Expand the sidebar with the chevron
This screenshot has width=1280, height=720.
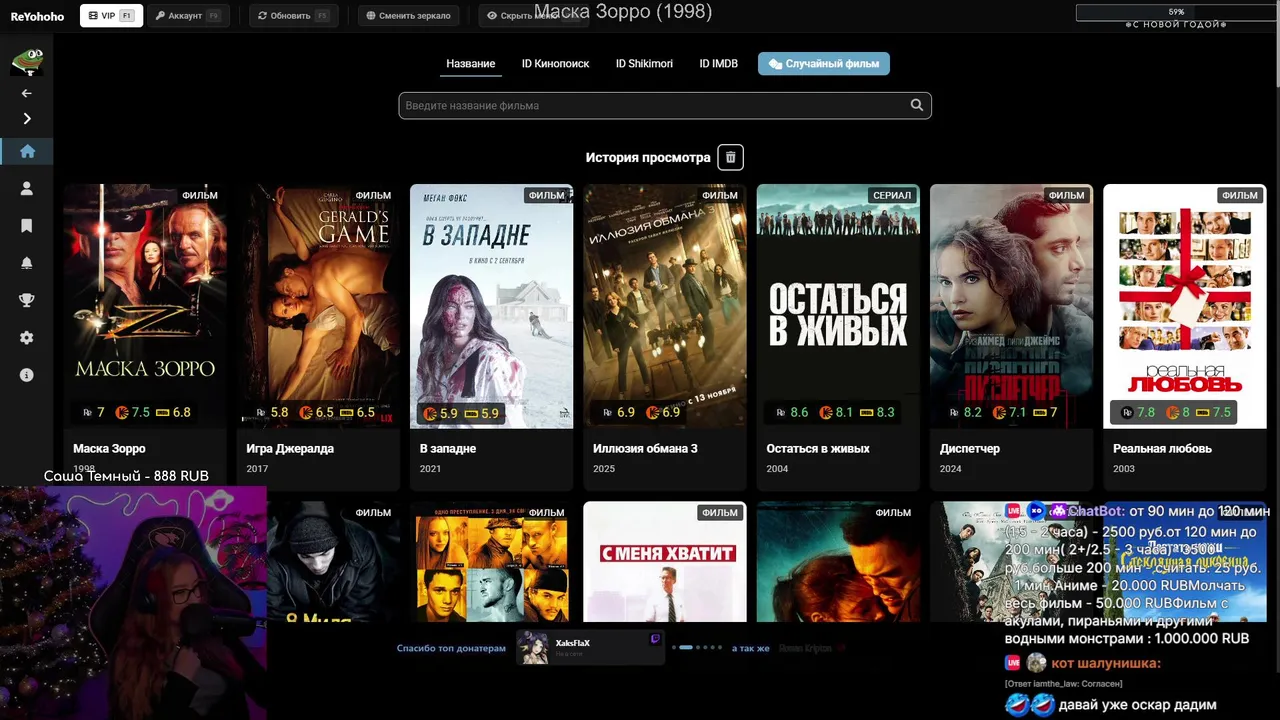pos(27,118)
